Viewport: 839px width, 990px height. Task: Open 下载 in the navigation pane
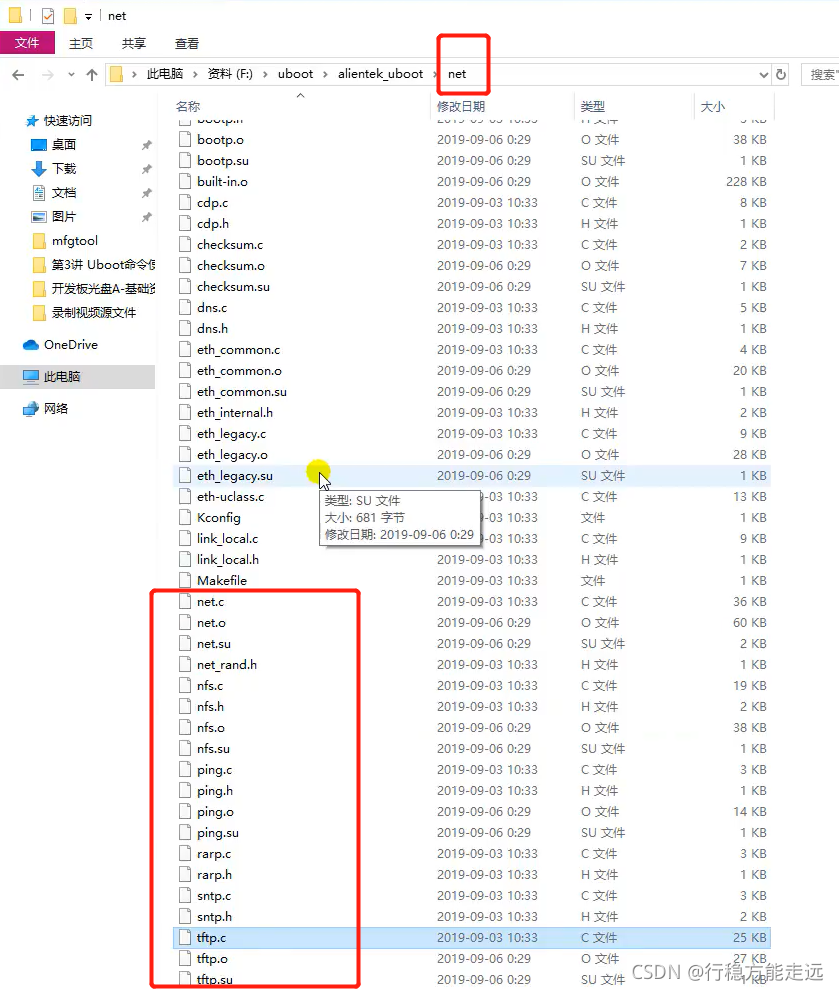(64, 169)
